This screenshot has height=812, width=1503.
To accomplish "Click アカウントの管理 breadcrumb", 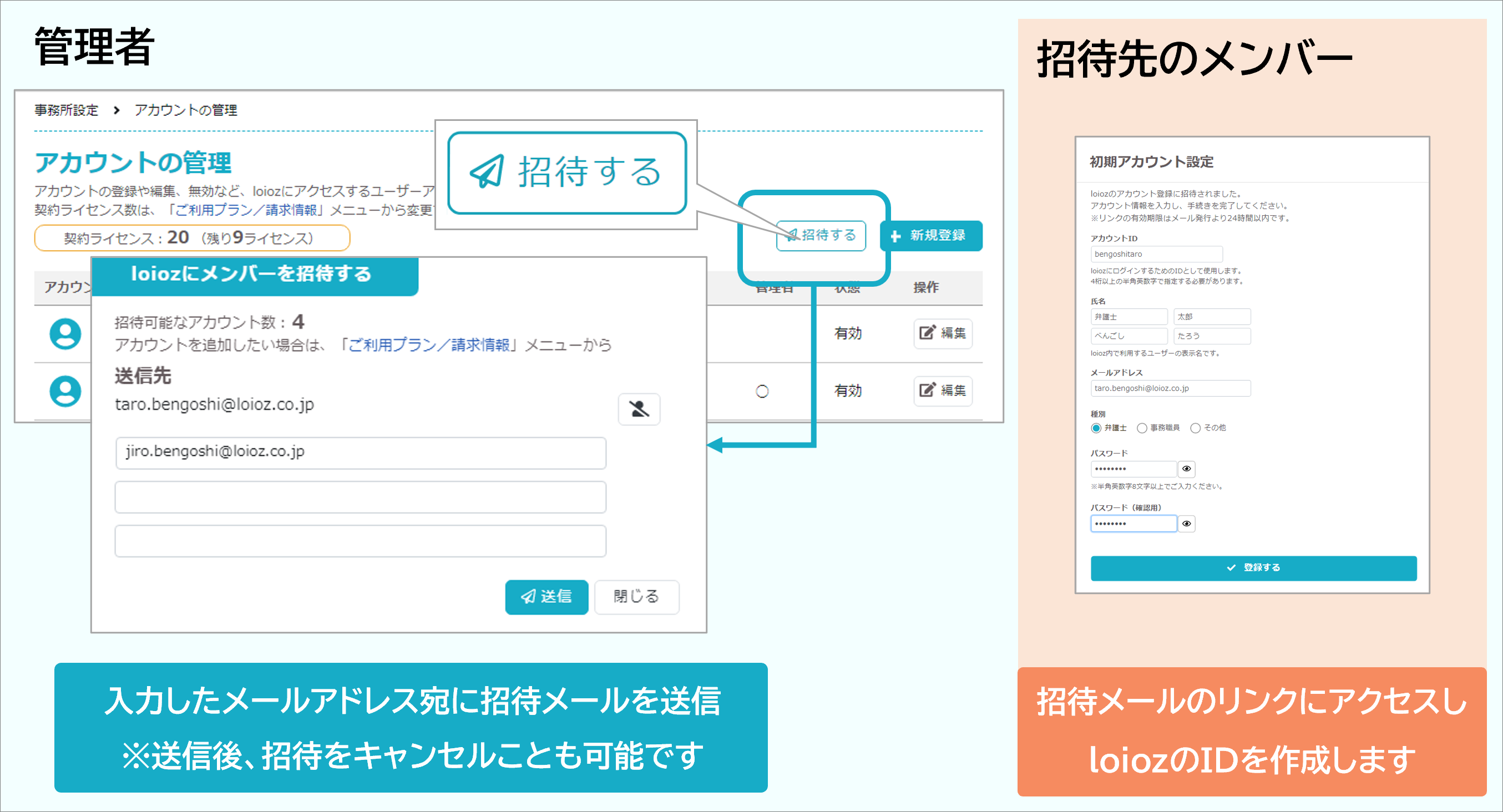I will point(185,110).
